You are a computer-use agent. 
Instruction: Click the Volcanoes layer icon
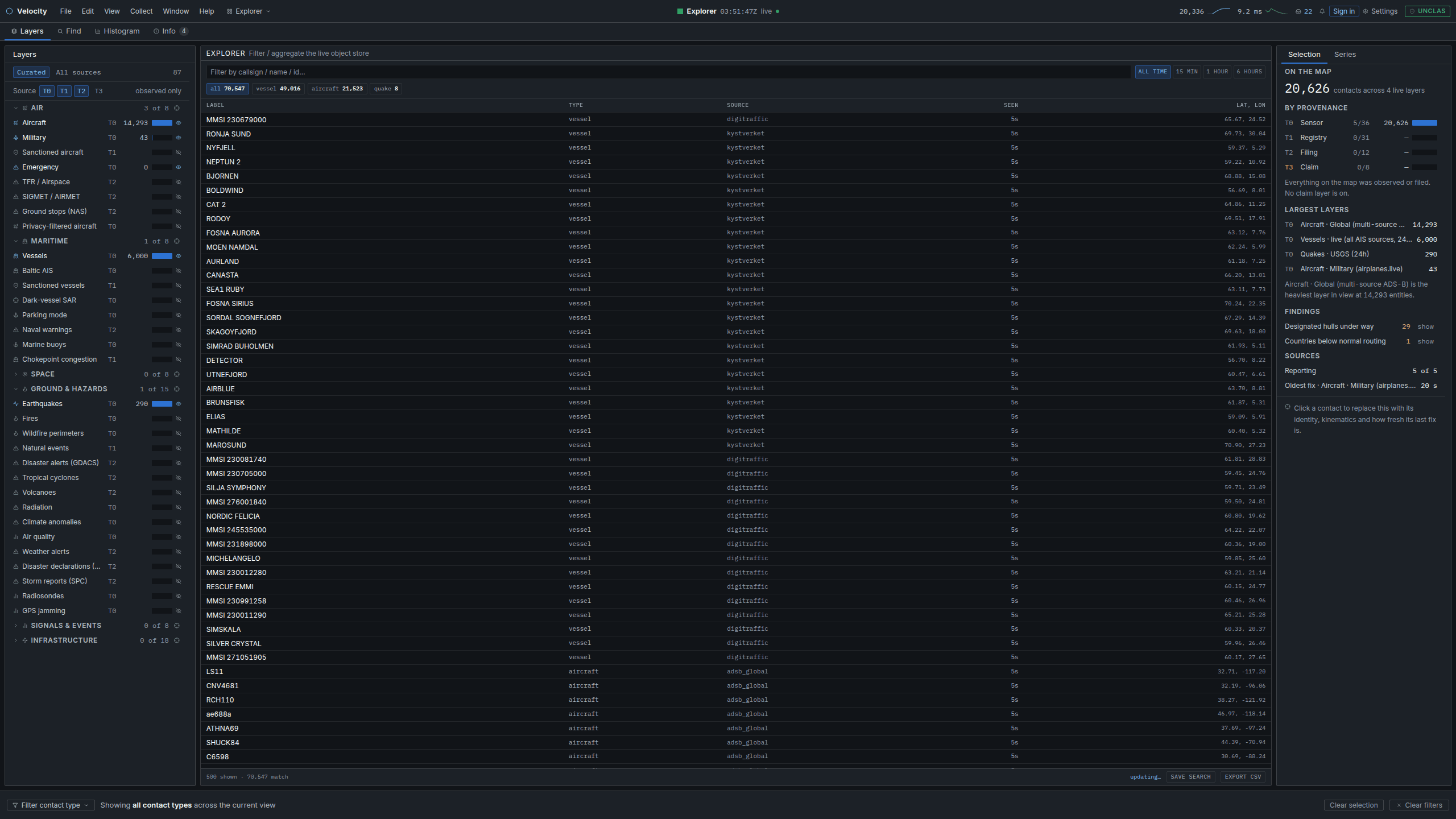tap(16, 493)
